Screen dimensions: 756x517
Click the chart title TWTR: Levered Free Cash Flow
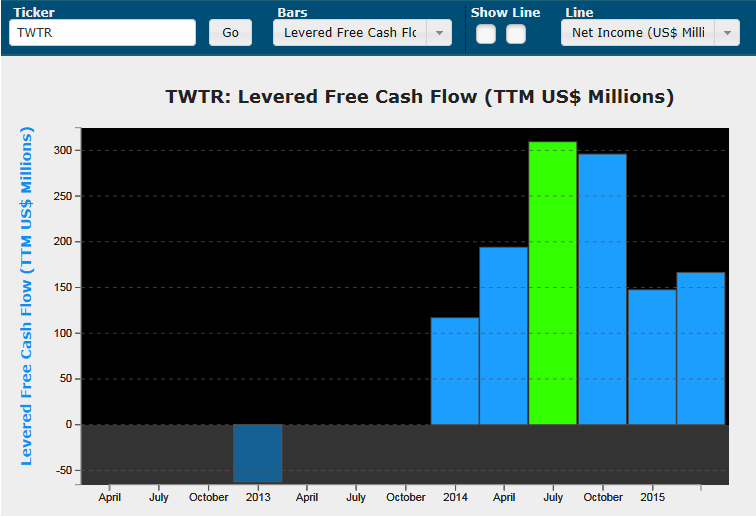[x=419, y=96]
